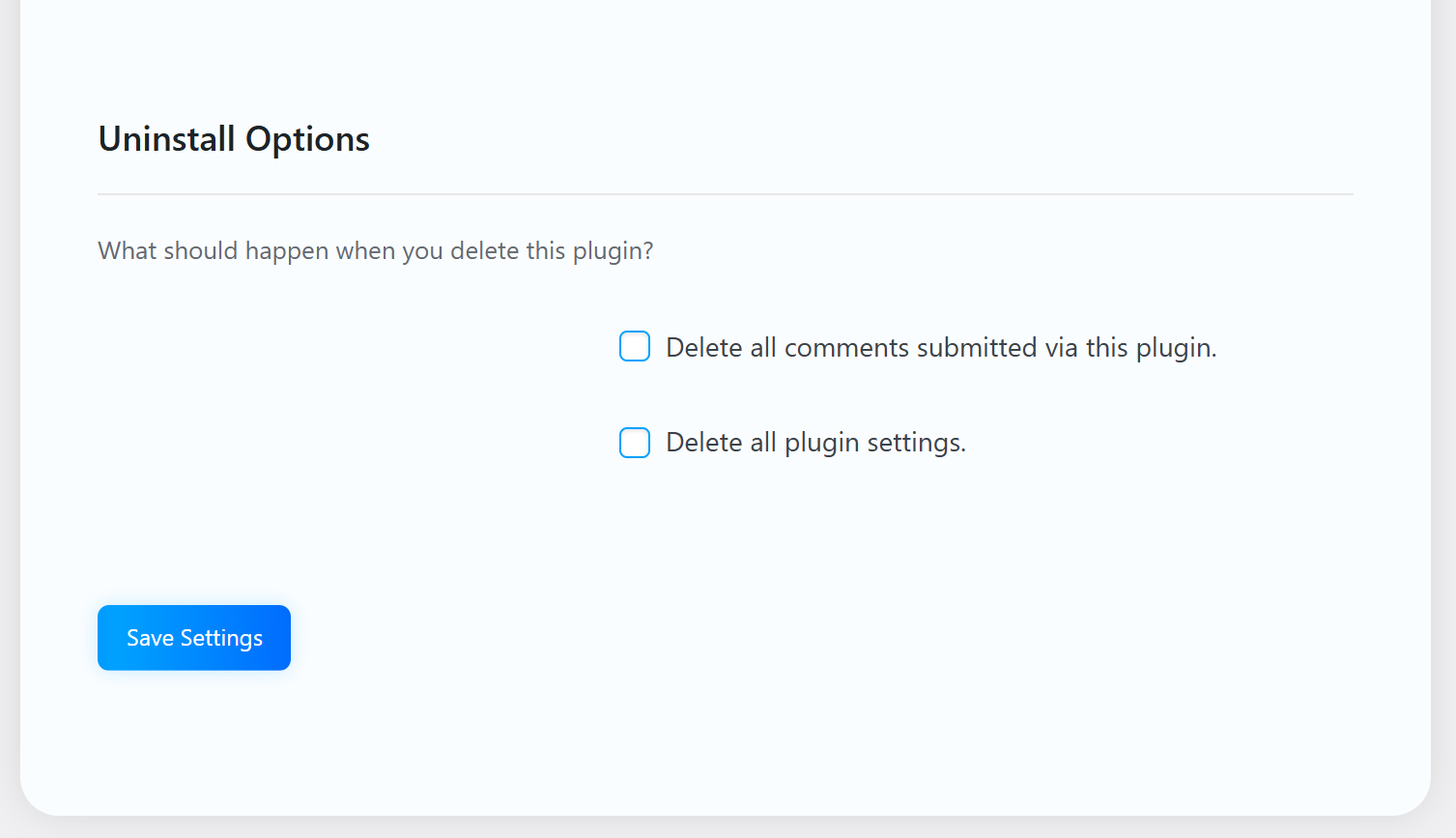This screenshot has width=1456, height=838.
Task: Click the word "delete" in the description question
Action: click(x=484, y=251)
